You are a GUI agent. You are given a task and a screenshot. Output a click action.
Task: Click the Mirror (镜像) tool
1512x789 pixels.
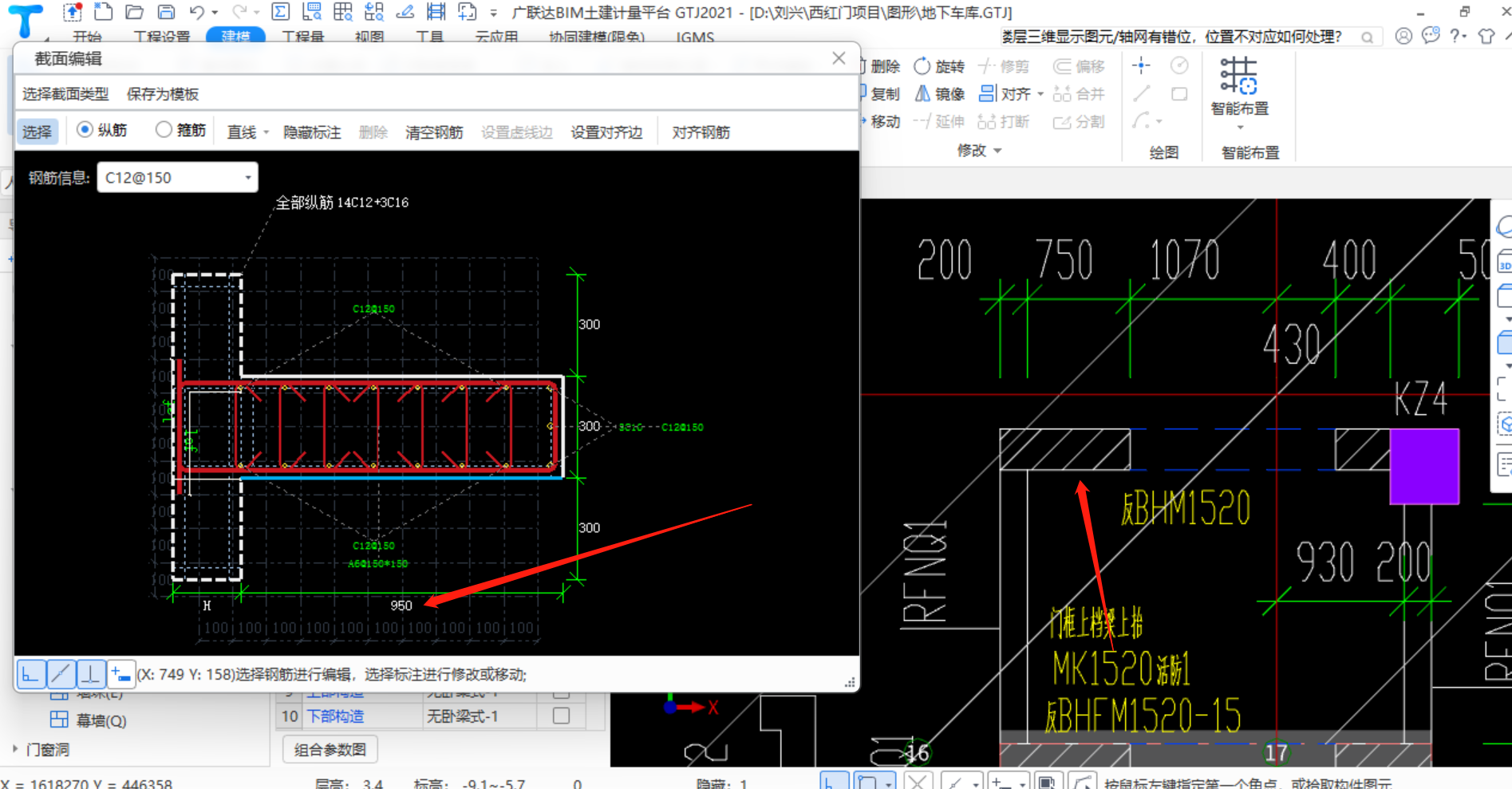(939, 94)
